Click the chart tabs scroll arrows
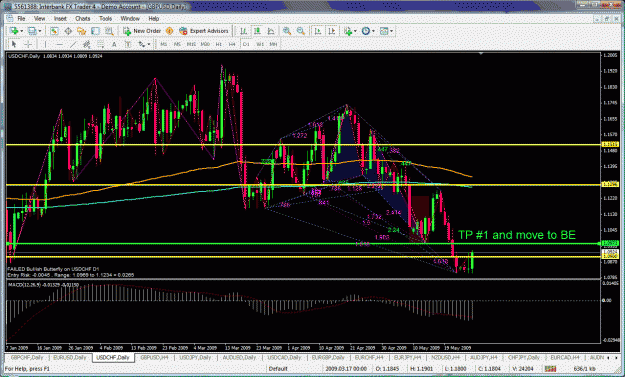 point(611,358)
